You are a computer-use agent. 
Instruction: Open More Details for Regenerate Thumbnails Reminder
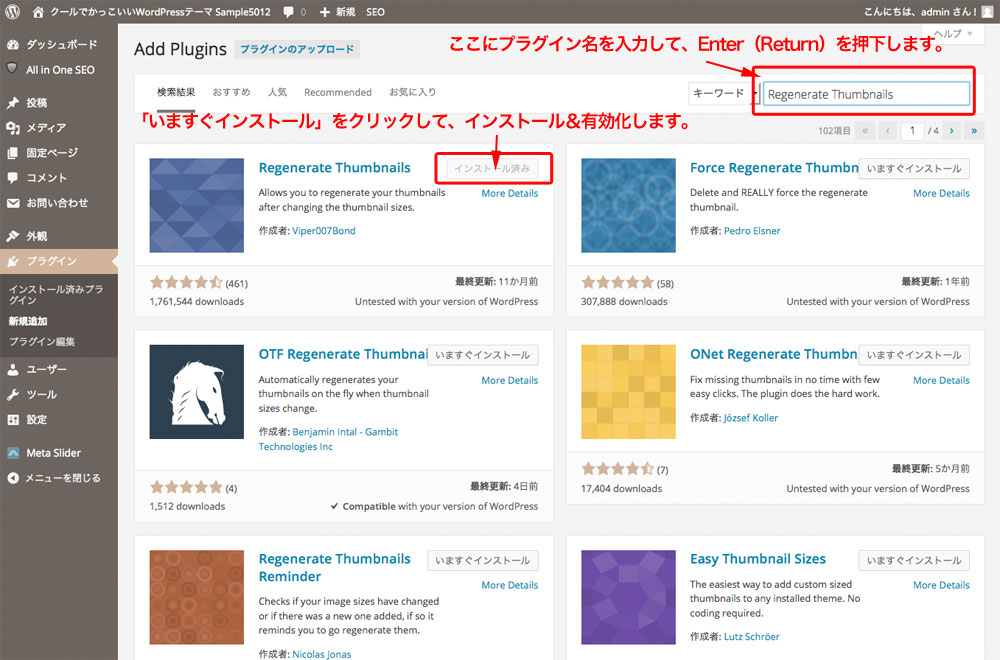click(x=510, y=585)
